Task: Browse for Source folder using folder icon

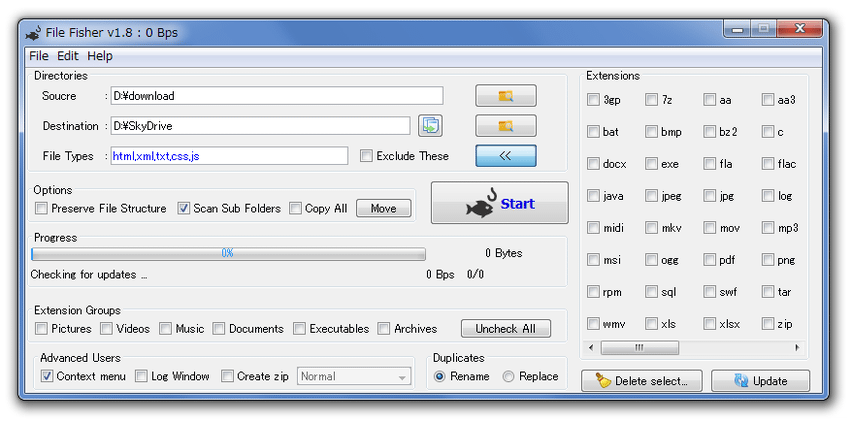Action: click(x=505, y=96)
